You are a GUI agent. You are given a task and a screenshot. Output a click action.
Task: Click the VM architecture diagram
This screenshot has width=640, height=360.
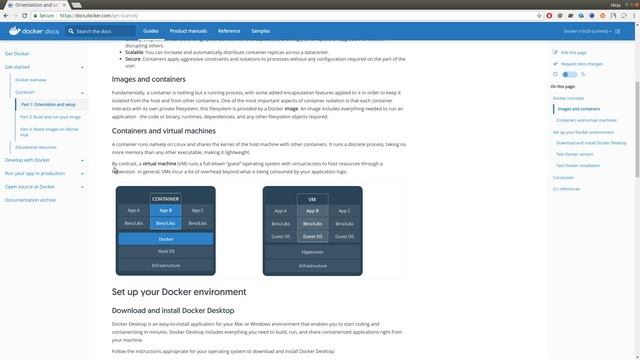pos(313,231)
